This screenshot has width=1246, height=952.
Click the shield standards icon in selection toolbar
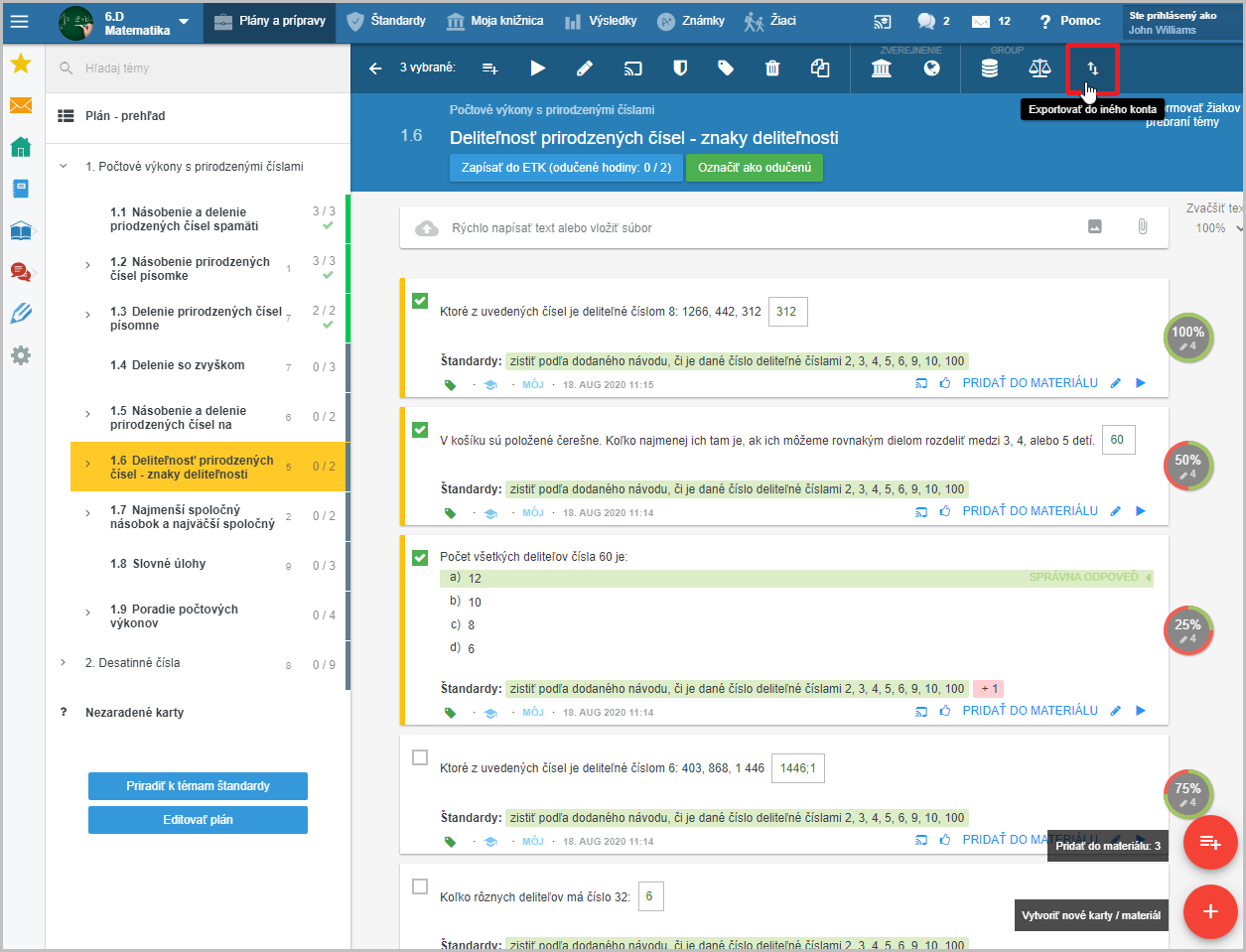pos(680,68)
